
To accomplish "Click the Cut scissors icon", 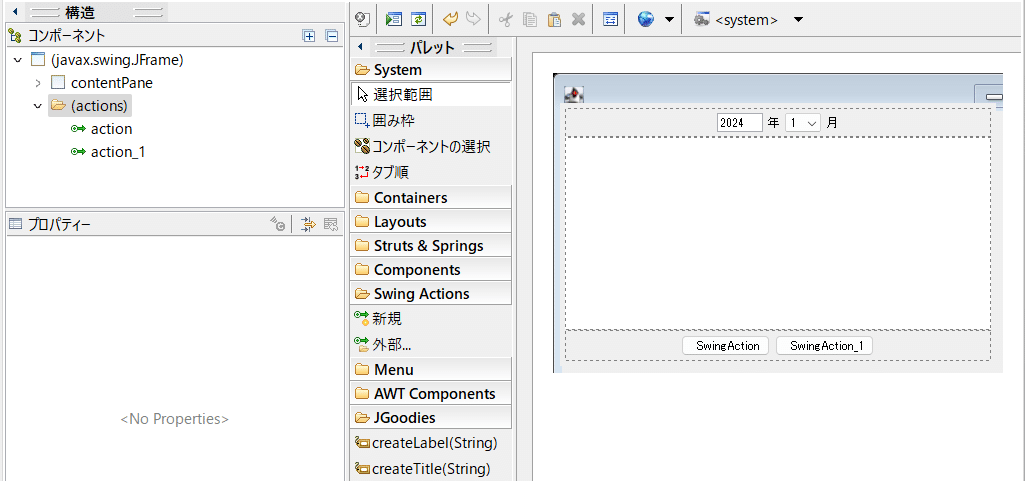I will click(505, 20).
